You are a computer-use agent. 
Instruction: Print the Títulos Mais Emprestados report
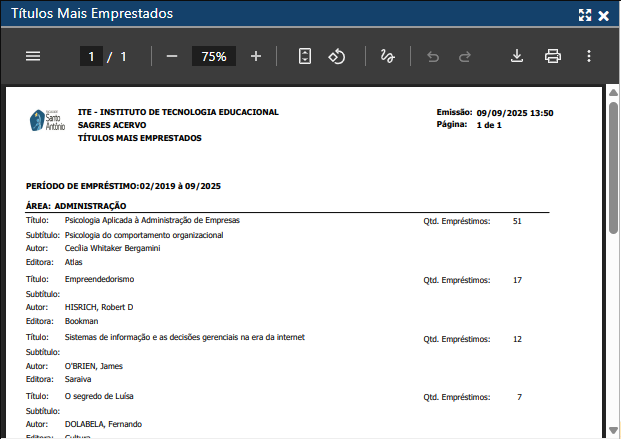click(553, 57)
